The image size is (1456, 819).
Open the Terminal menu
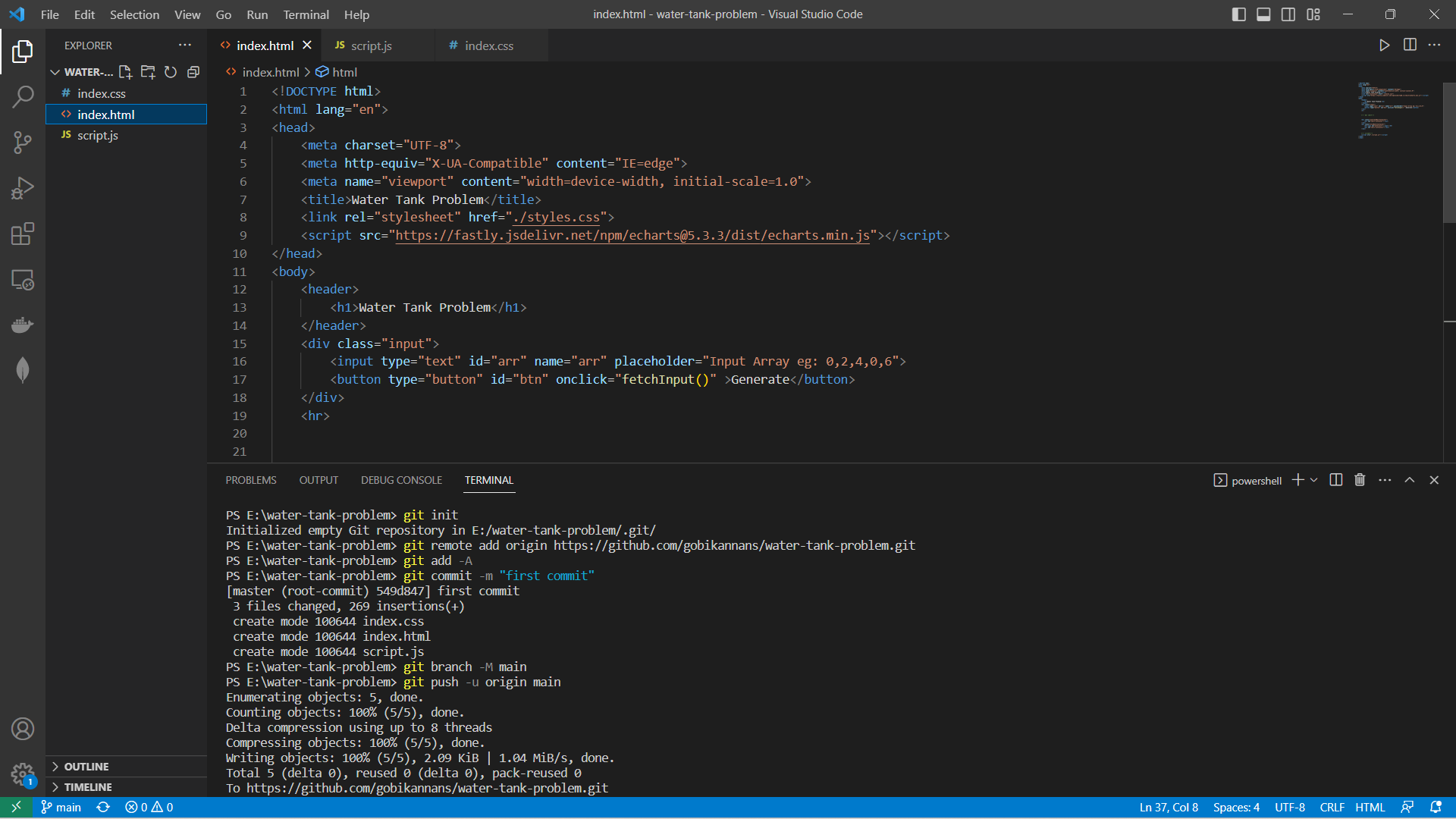[x=306, y=14]
